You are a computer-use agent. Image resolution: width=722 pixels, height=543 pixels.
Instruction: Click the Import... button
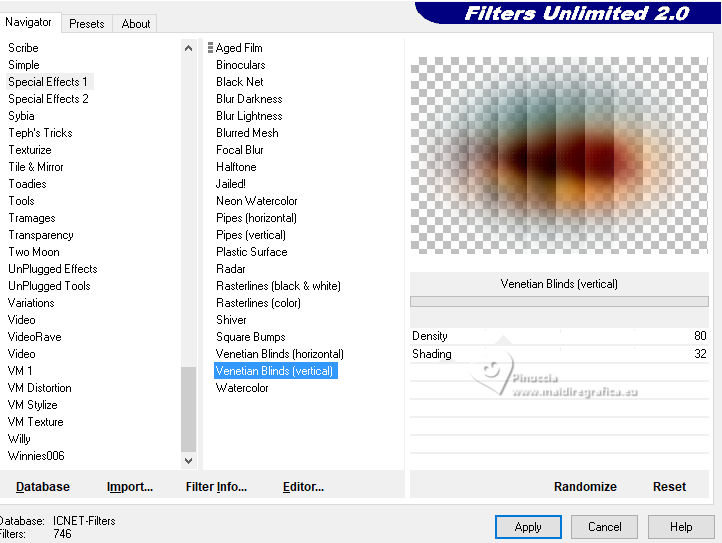pos(129,487)
